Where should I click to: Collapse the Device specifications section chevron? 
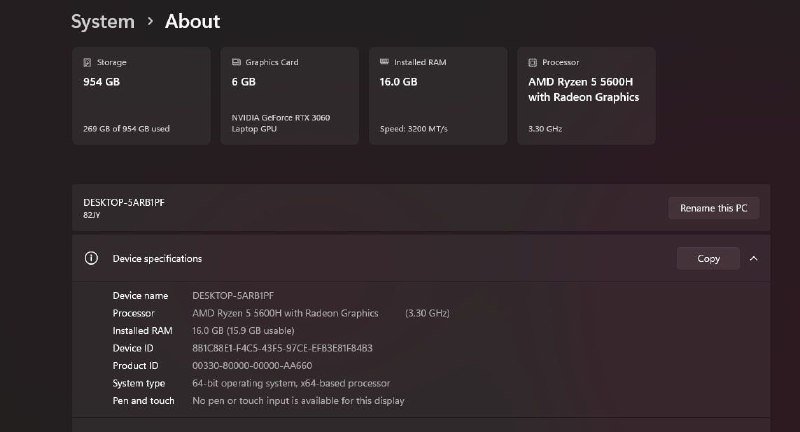click(x=754, y=259)
